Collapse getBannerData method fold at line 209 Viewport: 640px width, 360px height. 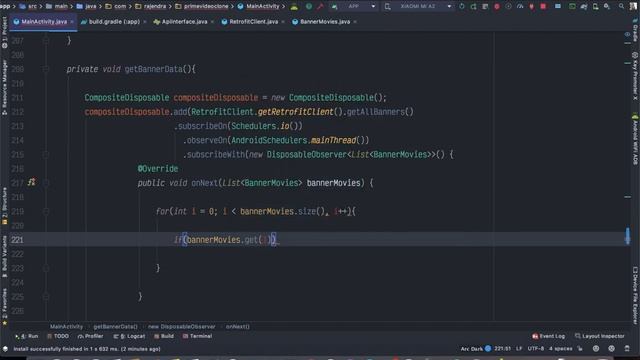pos(46,69)
